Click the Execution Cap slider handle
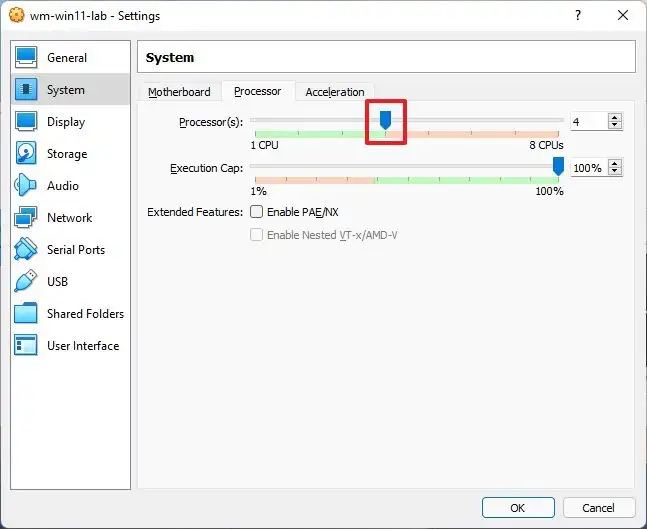This screenshot has width=647, height=529. click(558, 166)
